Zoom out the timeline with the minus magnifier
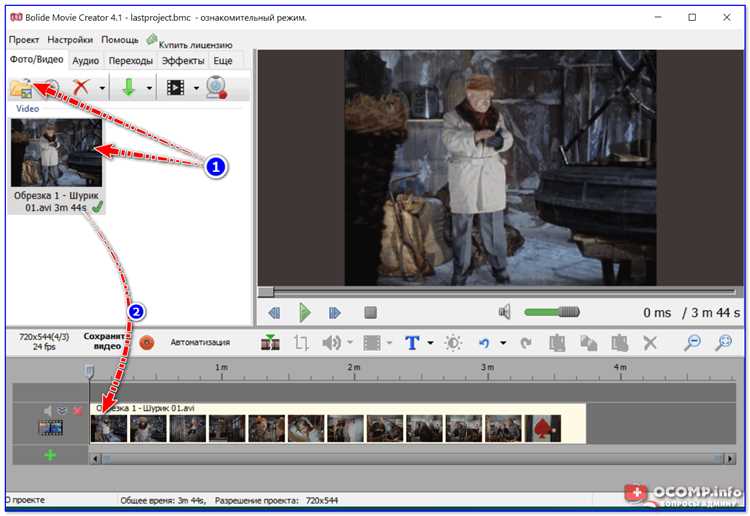 tap(692, 342)
